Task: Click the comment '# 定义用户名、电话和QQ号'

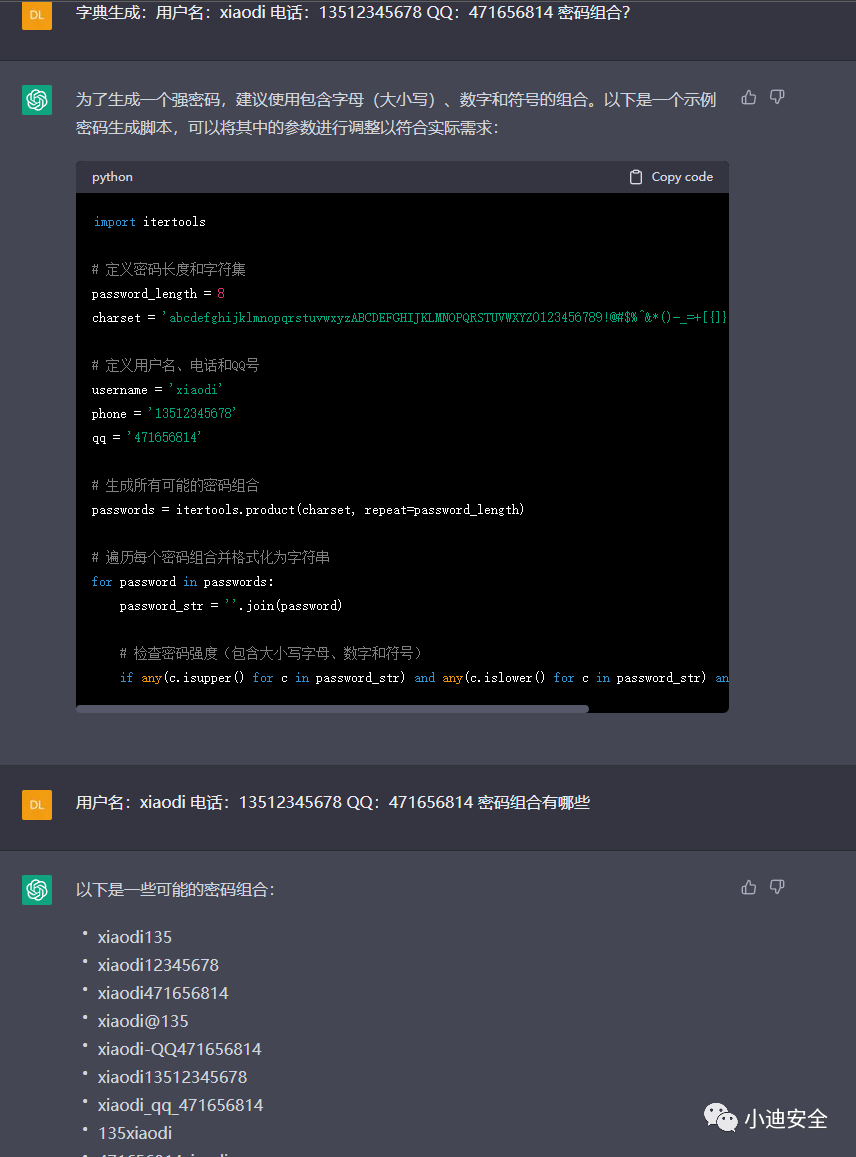Action: point(176,365)
